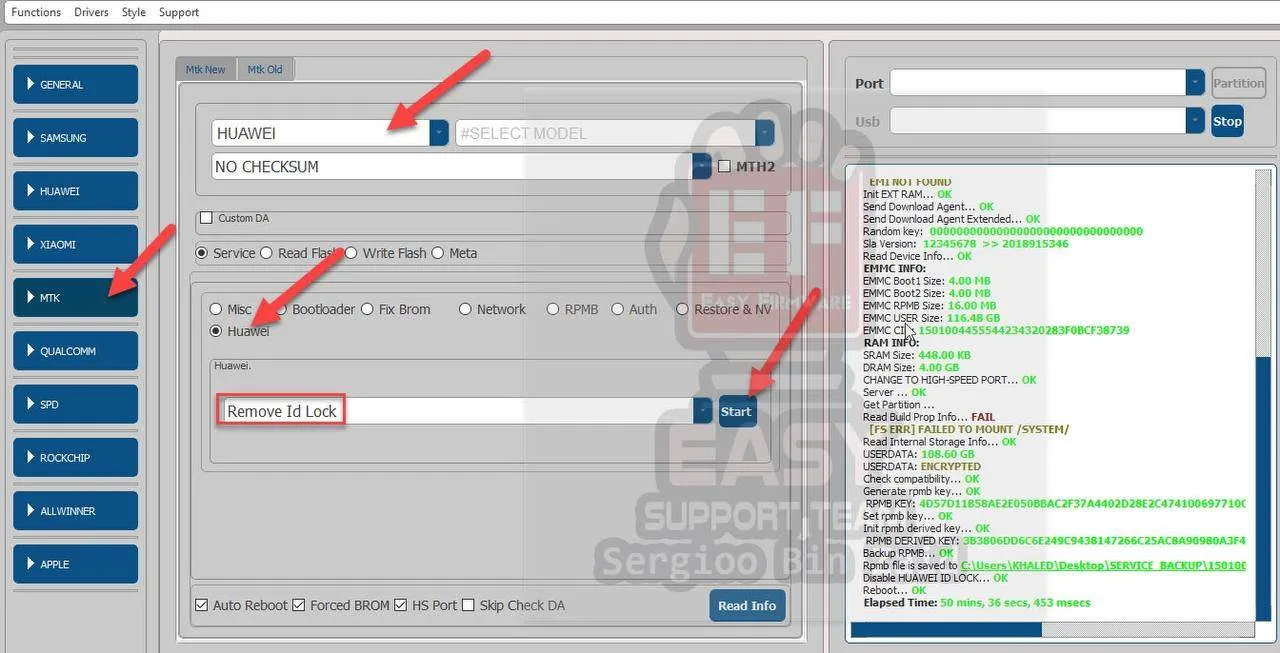Viewport: 1280px width, 653px height.
Task: Click the log panel vertical scrollbar
Action: [1263, 400]
